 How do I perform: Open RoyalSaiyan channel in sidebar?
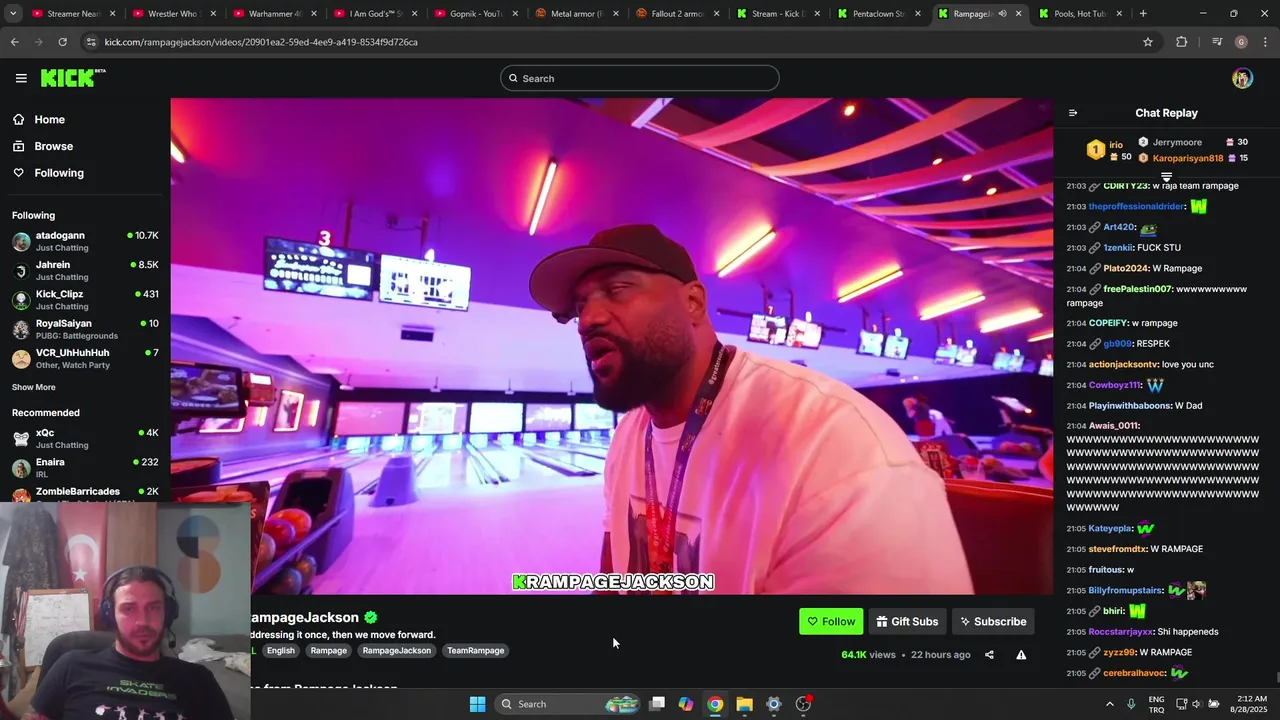[85, 329]
